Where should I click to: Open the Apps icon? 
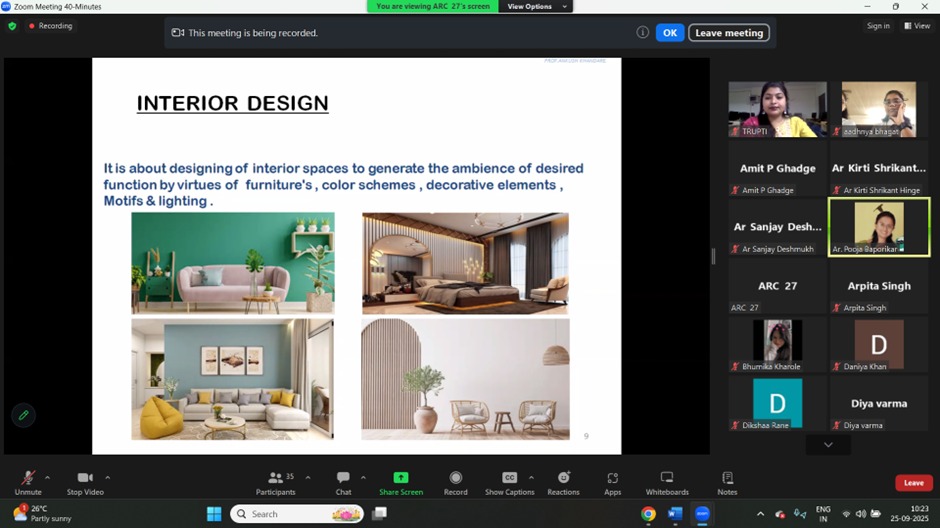click(x=612, y=478)
